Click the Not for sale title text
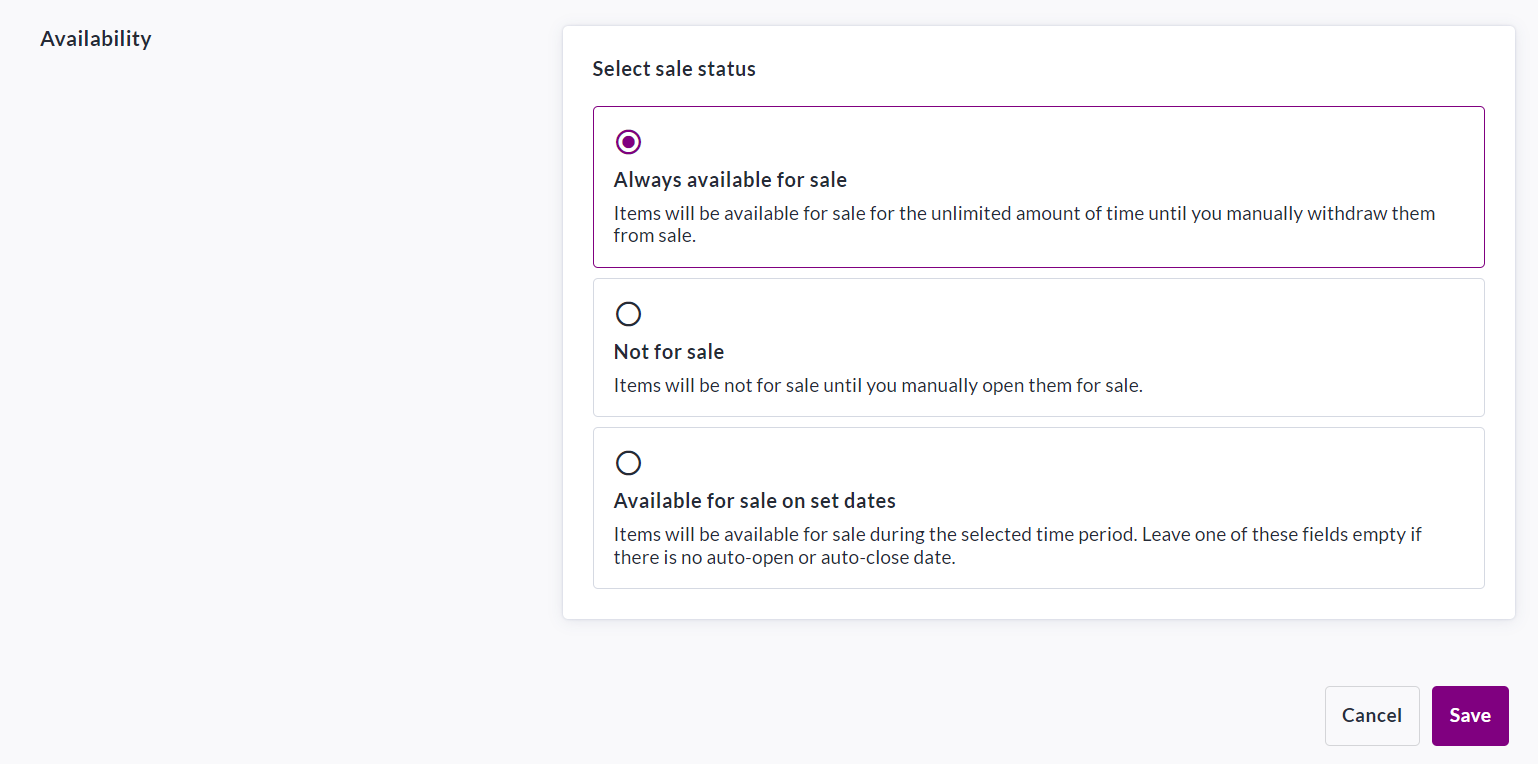 pyautogui.click(x=668, y=352)
